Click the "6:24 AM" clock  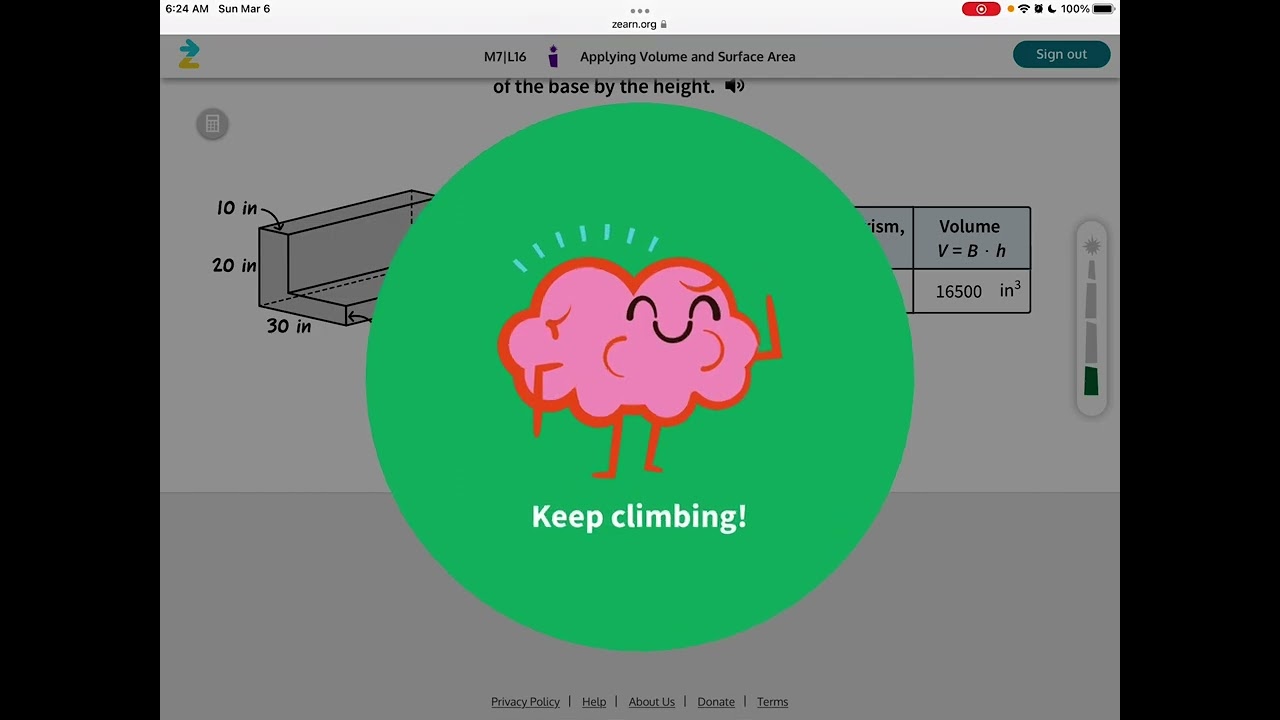187,9
